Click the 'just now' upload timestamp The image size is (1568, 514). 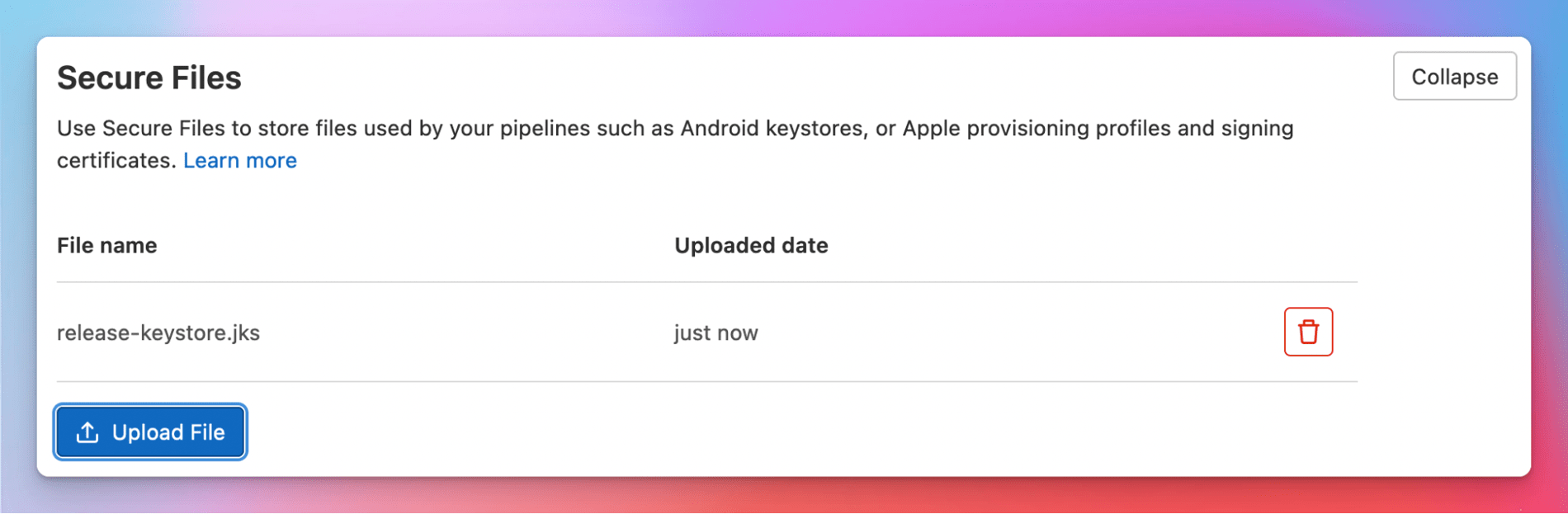(715, 332)
